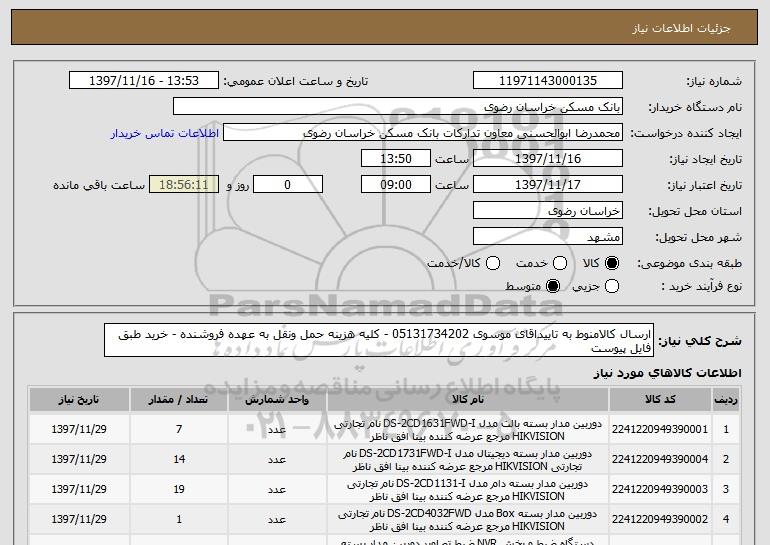The height and width of the screenshot is (545, 770).
Task: Click the request creator name field
Action: coord(423,133)
